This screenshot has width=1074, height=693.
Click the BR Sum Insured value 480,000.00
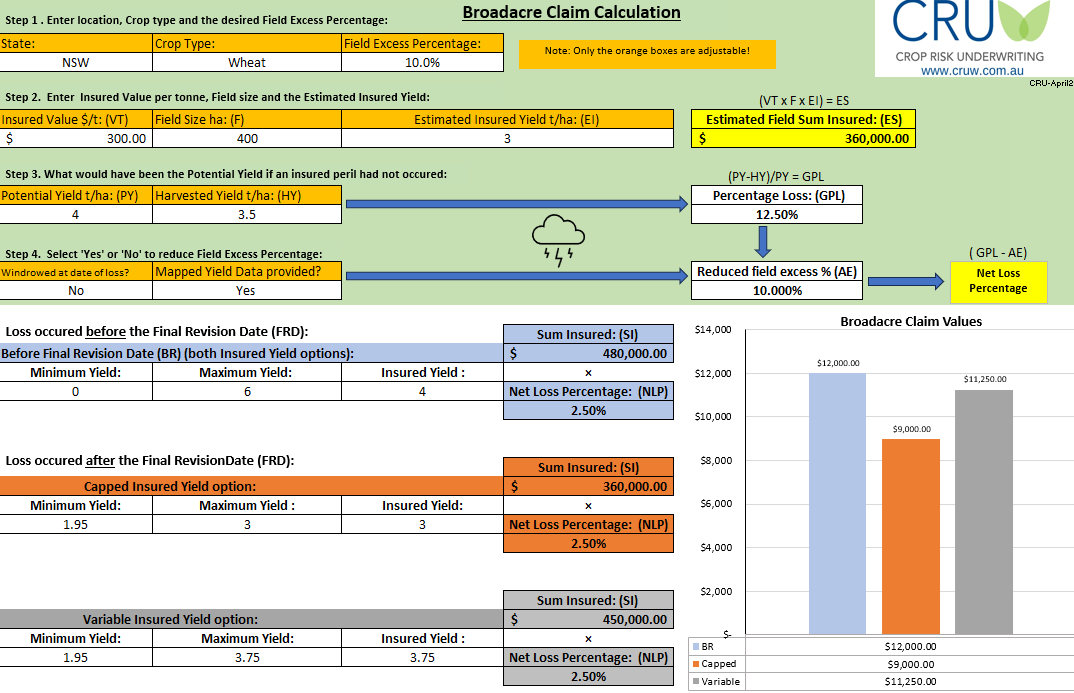pos(588,353)
